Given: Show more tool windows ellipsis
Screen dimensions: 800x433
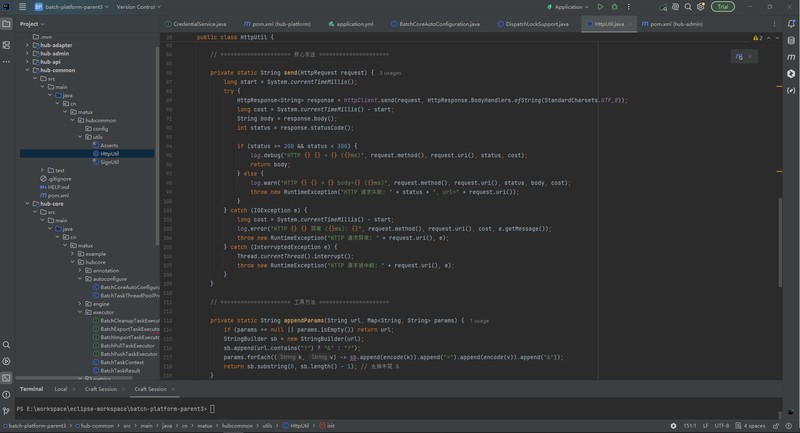Looking at the screenshot, I should 6,62.
